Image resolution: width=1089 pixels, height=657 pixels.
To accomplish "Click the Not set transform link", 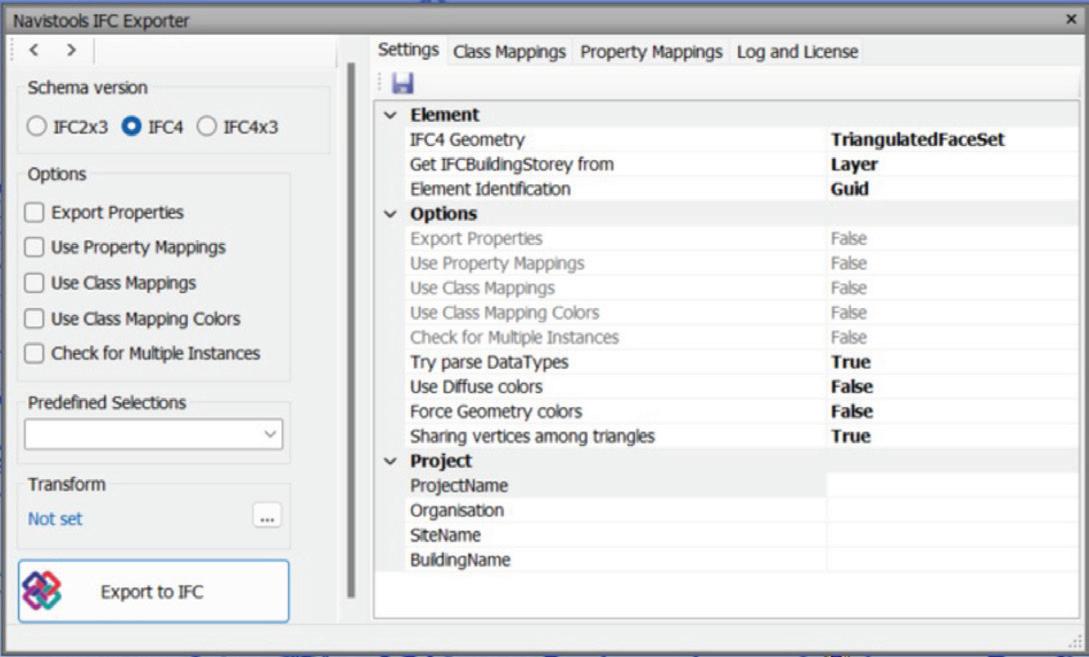I will 55,519.
